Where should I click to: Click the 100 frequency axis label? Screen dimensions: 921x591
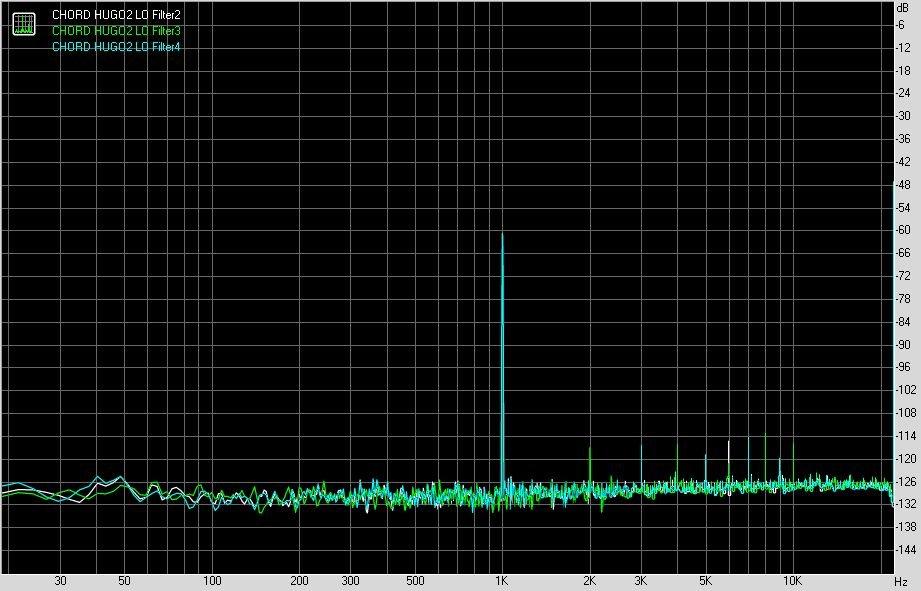click(x=211, y=581)
